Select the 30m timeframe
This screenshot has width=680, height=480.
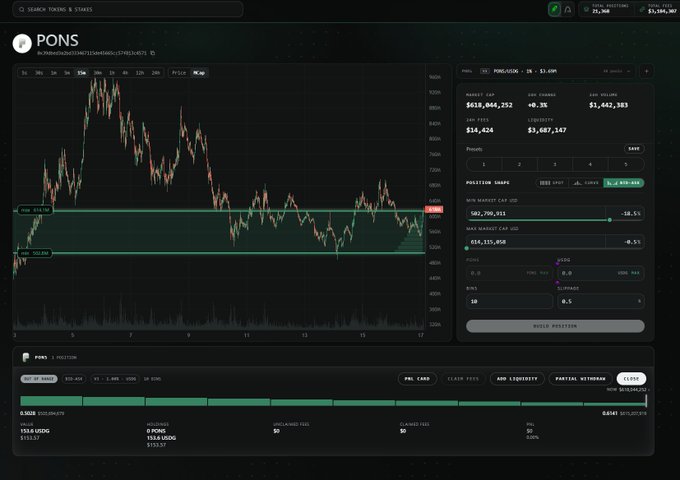pyautogui.click(x=98, y=73)
